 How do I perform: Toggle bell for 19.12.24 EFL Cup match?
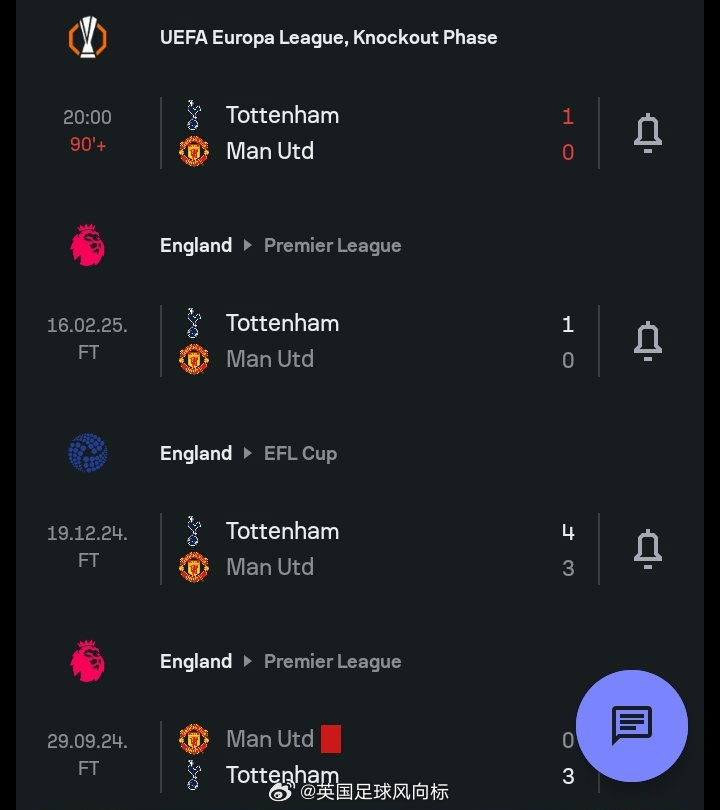[x=648, y=549]
